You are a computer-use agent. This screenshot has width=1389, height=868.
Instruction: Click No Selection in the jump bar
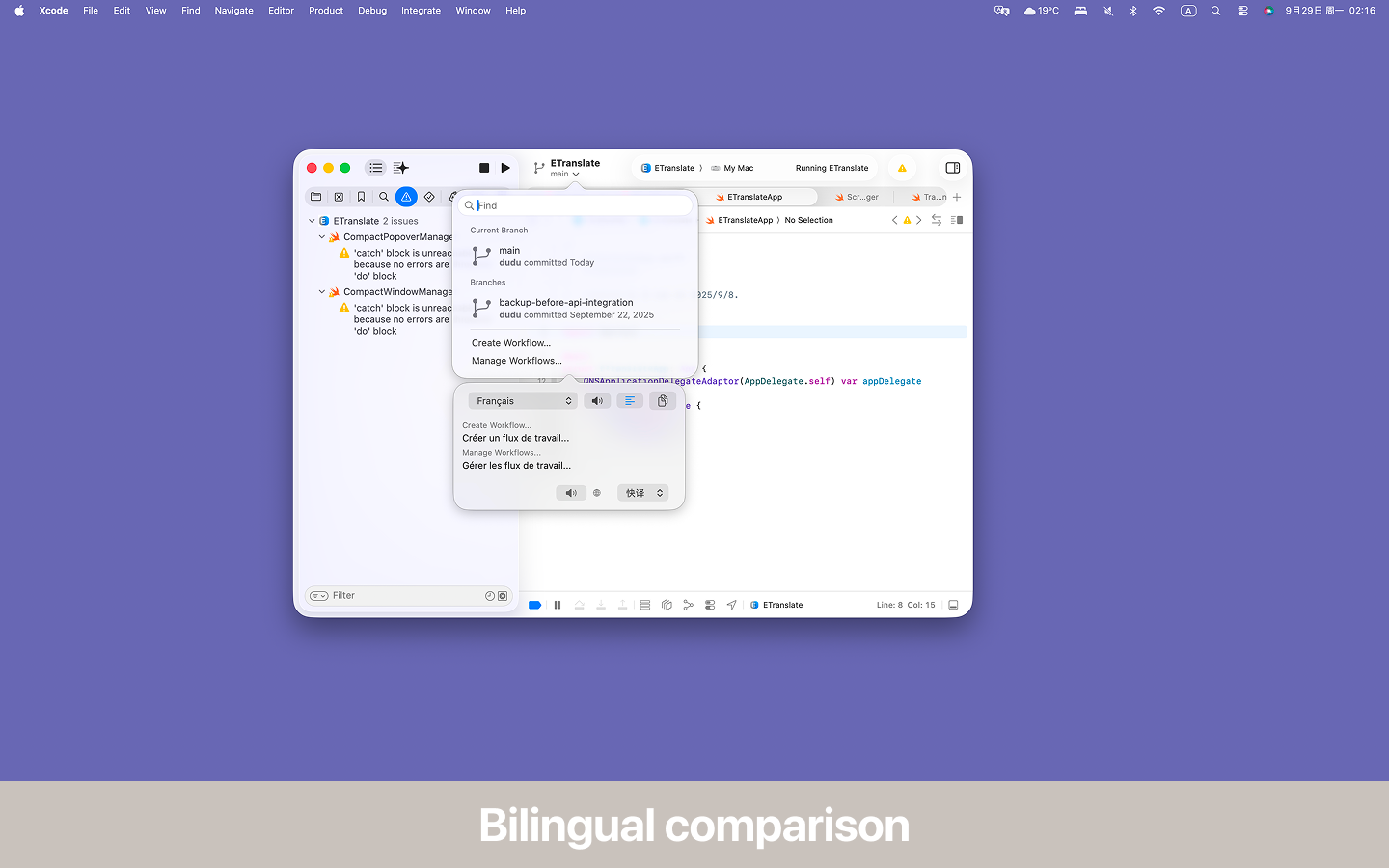[x=808, y=220]
